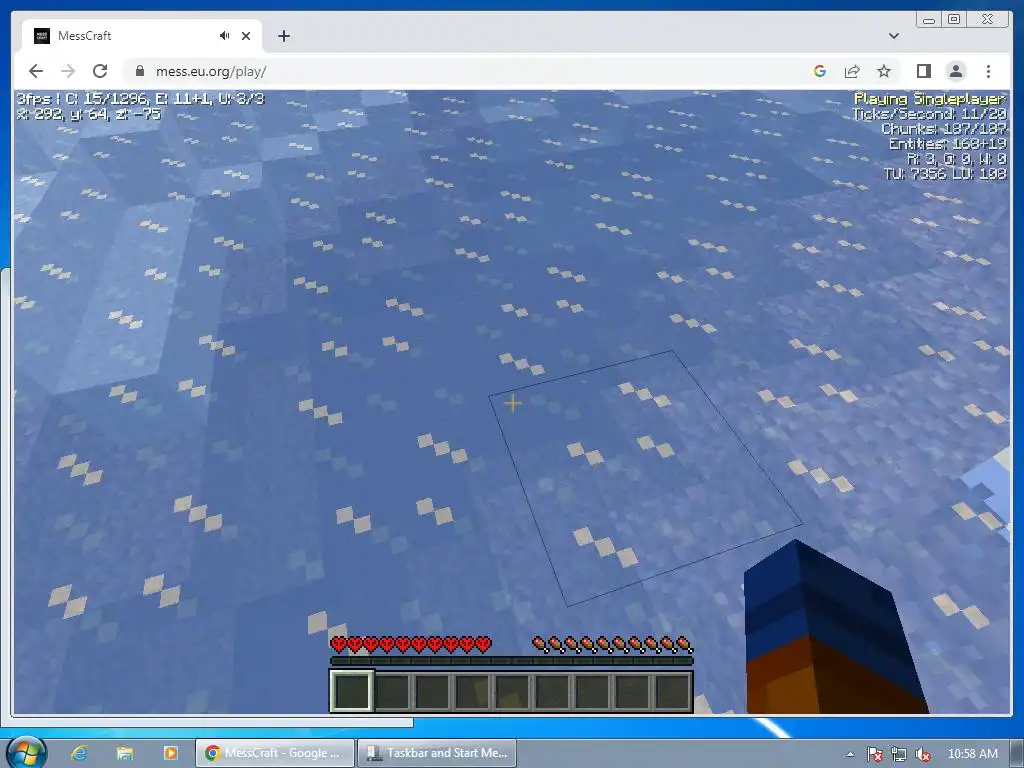Click the leftmost heart in health bar
Screen dimensions: 1024x768
point(339,645)
